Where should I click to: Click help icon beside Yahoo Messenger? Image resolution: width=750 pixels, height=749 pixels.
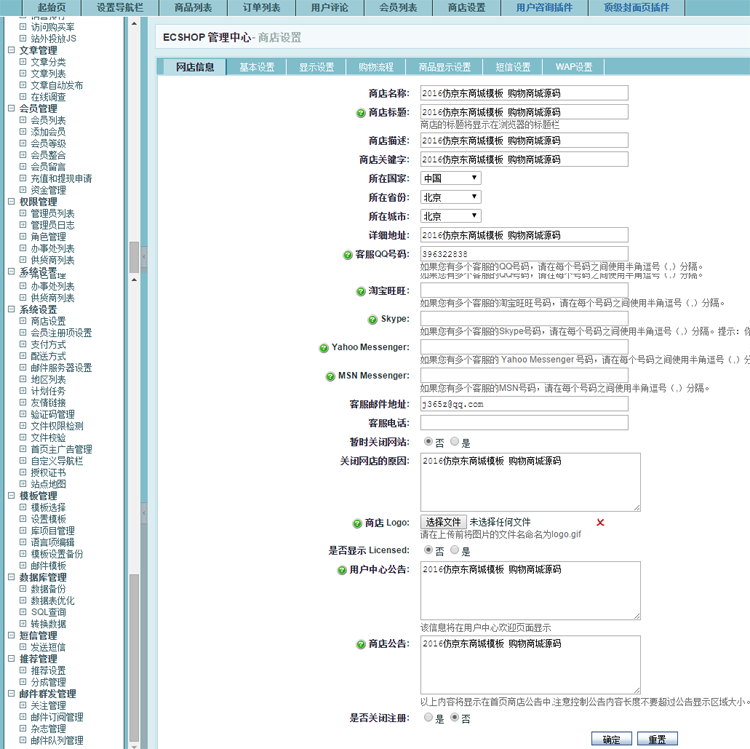(x=324, y=348)
